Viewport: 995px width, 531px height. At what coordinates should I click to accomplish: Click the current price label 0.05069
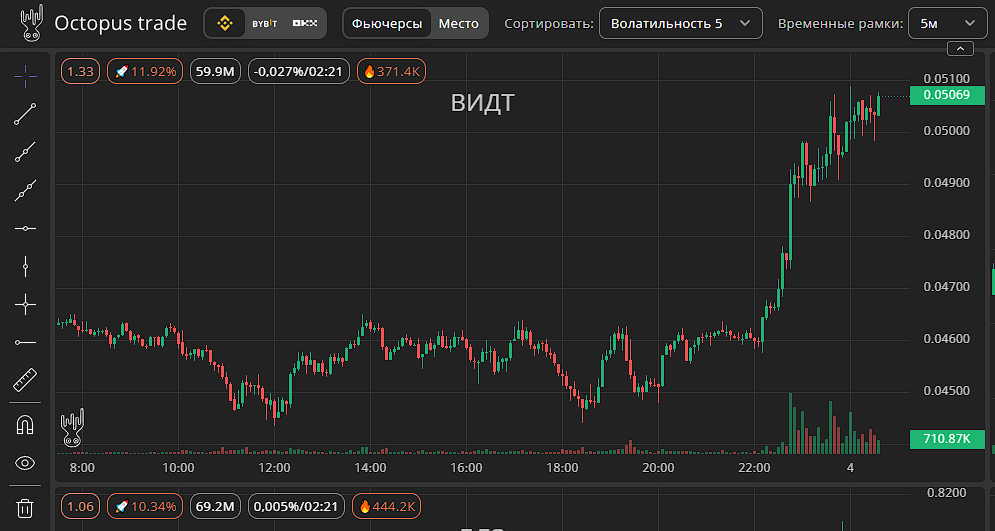point(947,95)
